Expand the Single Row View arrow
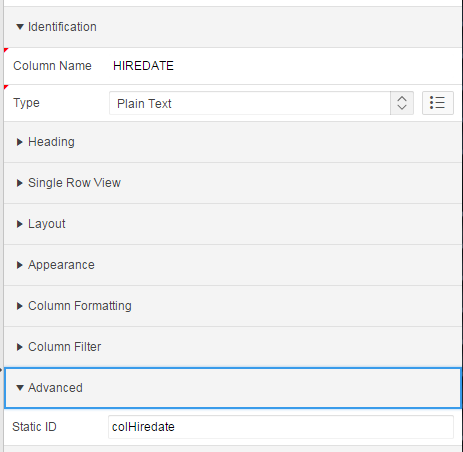Screen dimensions: 463x452 20,183
